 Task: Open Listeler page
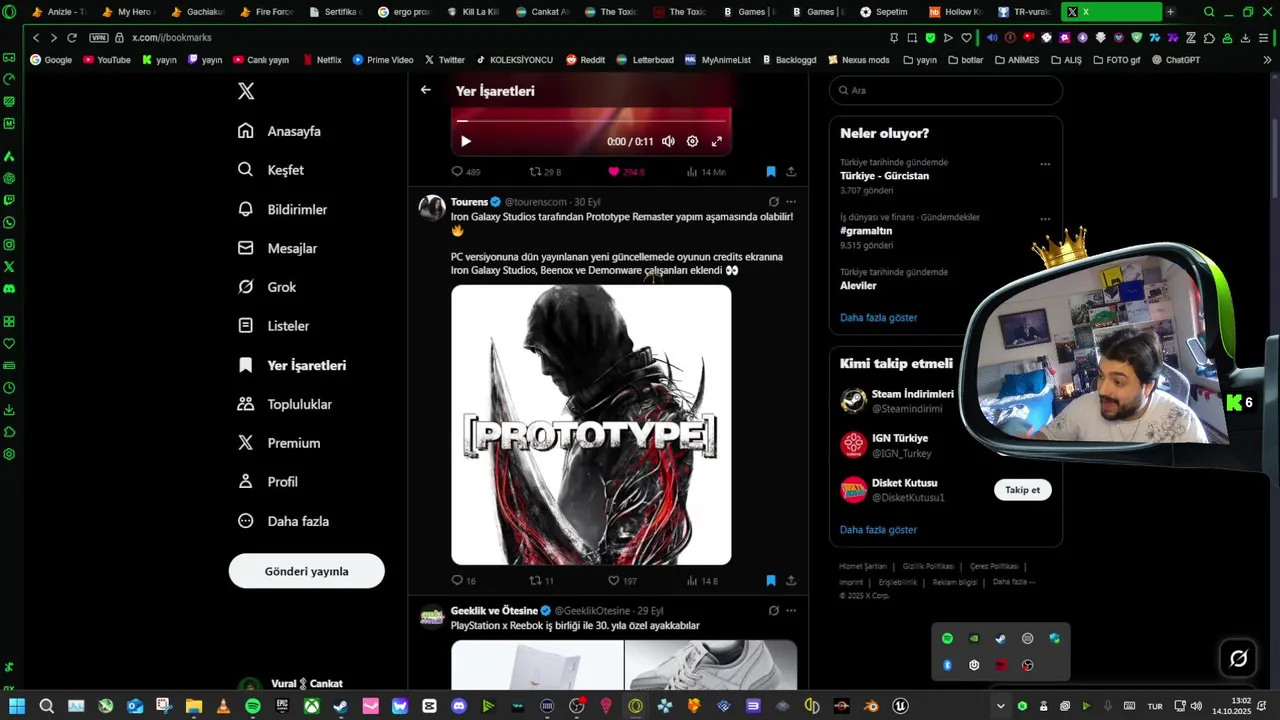coord(274,326)
